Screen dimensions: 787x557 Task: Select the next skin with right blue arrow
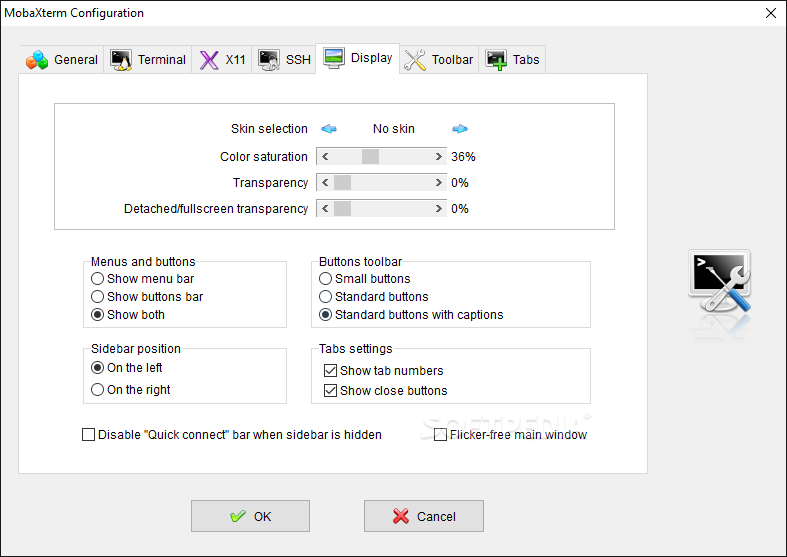pyautogui.click(x=460, y=129)
